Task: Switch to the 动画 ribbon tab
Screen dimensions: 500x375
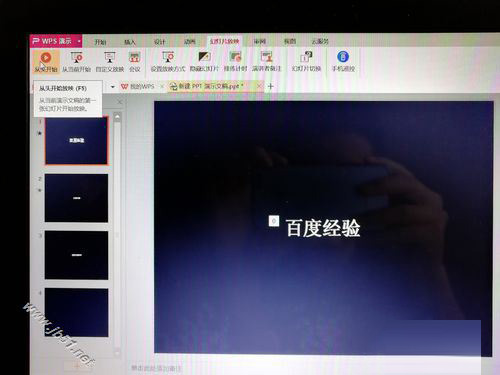Action: (x=189, y=42)
